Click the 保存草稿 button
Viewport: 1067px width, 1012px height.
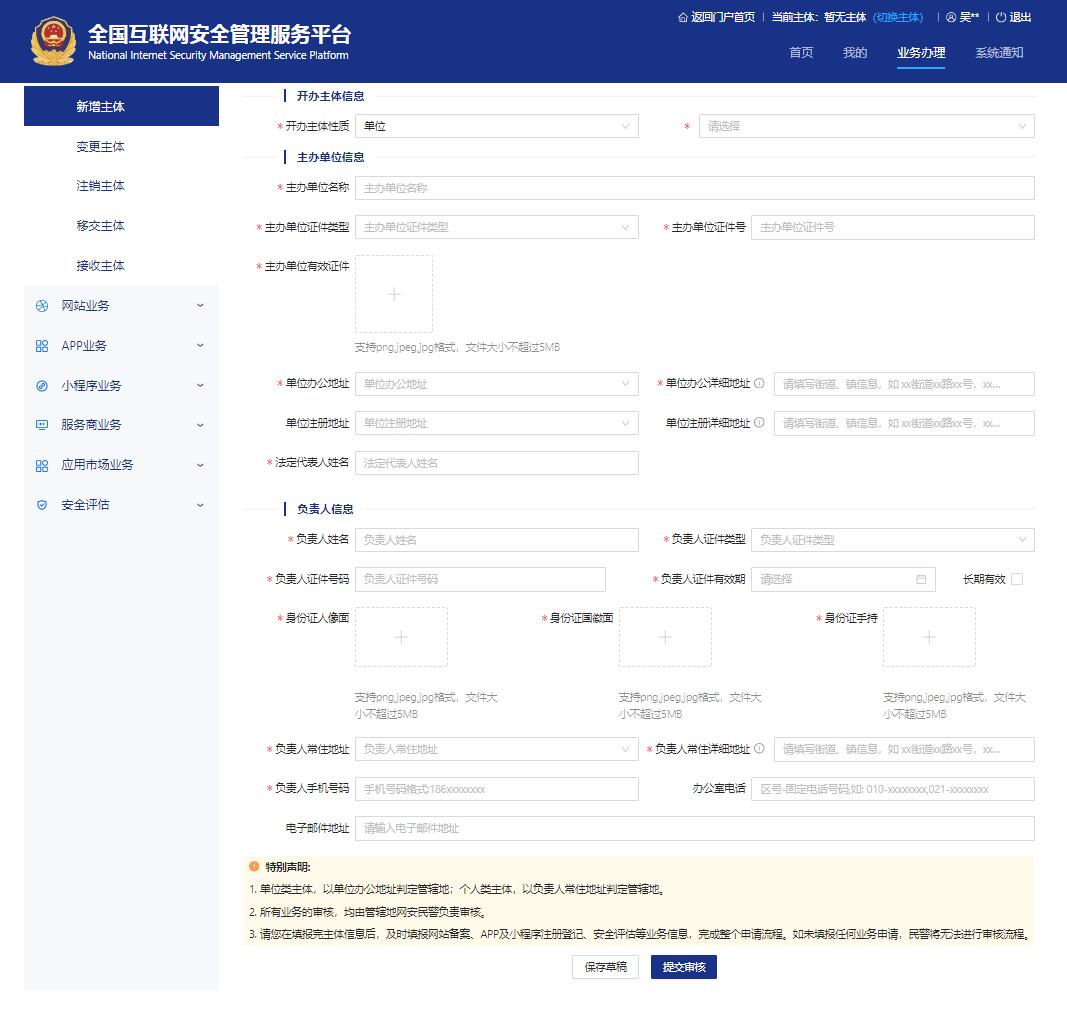[605, 967]
